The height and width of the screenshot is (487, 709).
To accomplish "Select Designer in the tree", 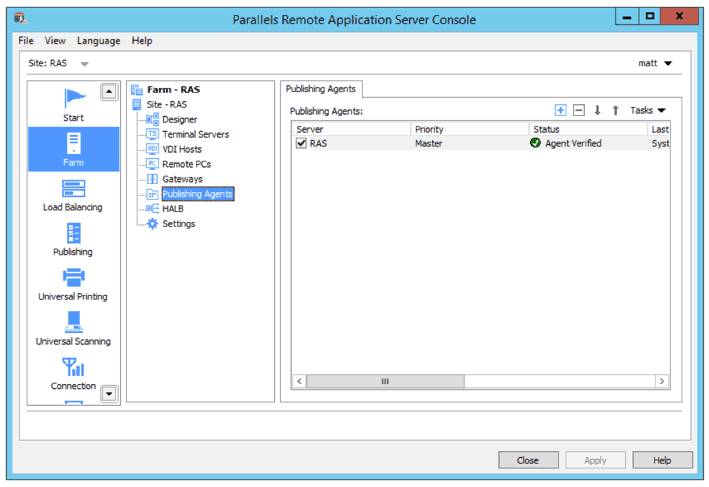I will point(180,119).
